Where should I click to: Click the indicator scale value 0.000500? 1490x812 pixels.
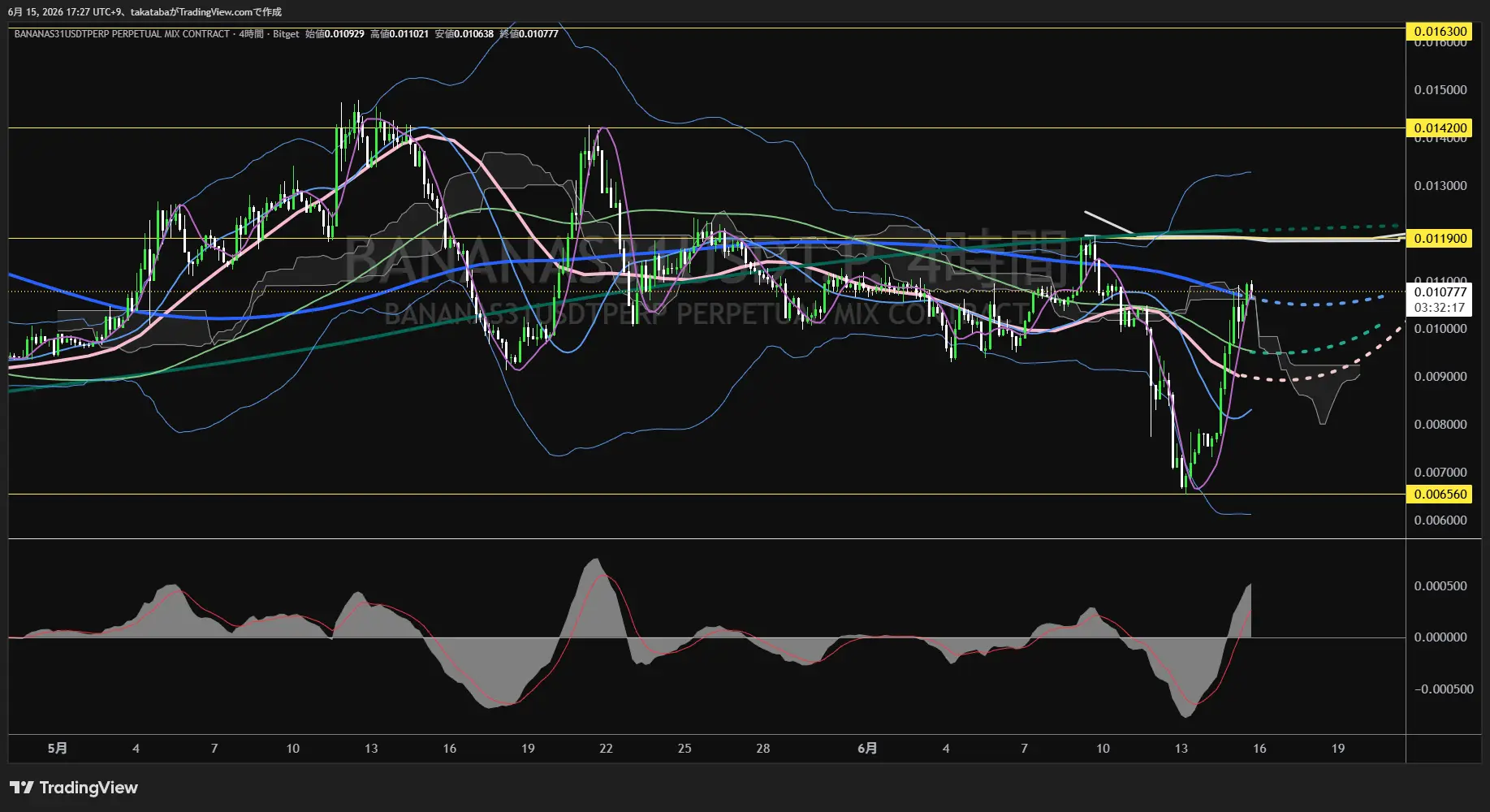pos(1440,586)
